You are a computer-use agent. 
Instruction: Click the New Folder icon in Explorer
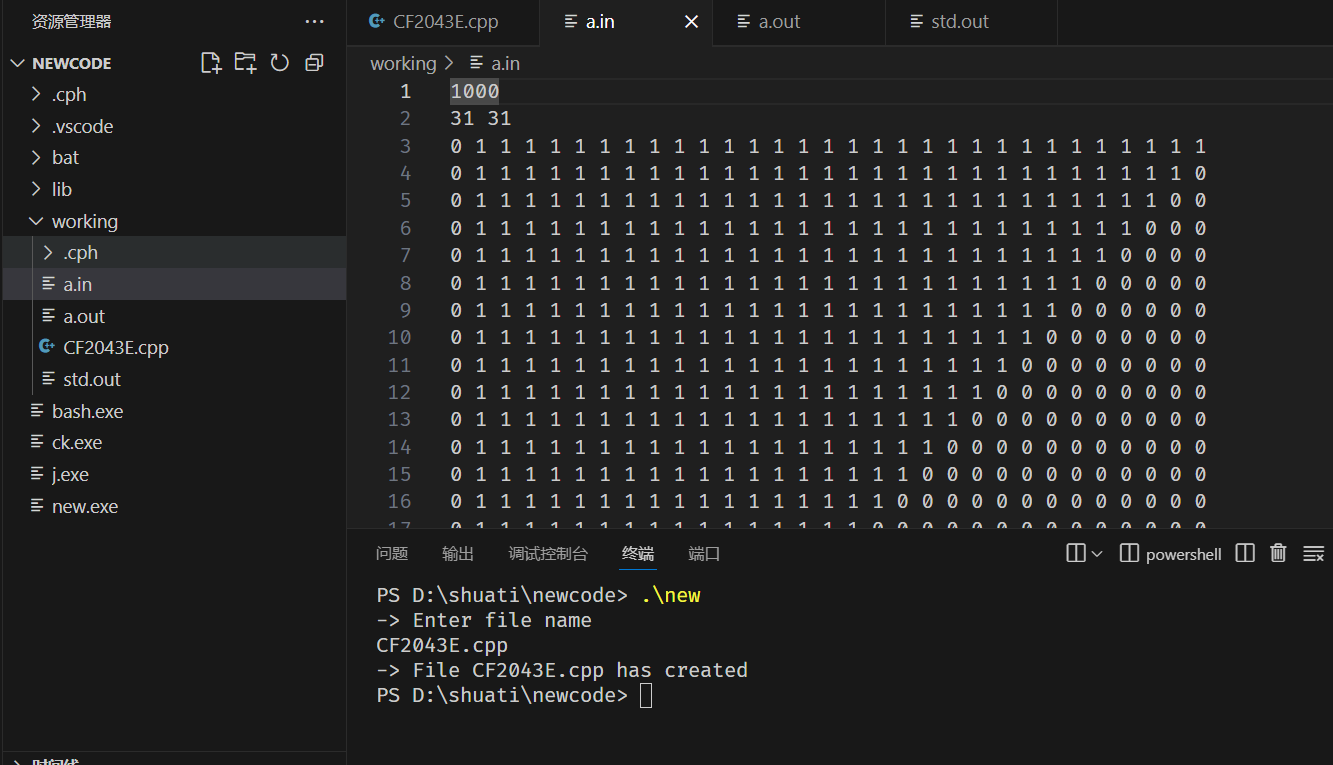245,63
